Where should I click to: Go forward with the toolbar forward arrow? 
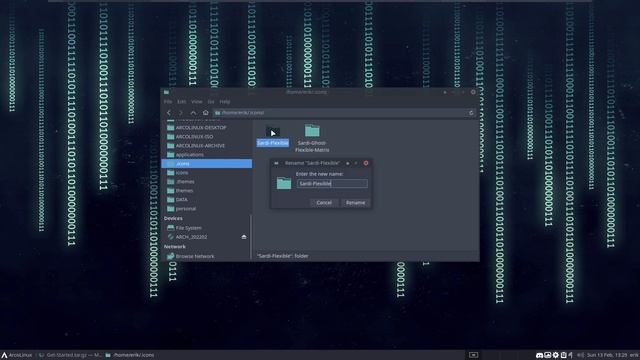click(x=181, y=113)
